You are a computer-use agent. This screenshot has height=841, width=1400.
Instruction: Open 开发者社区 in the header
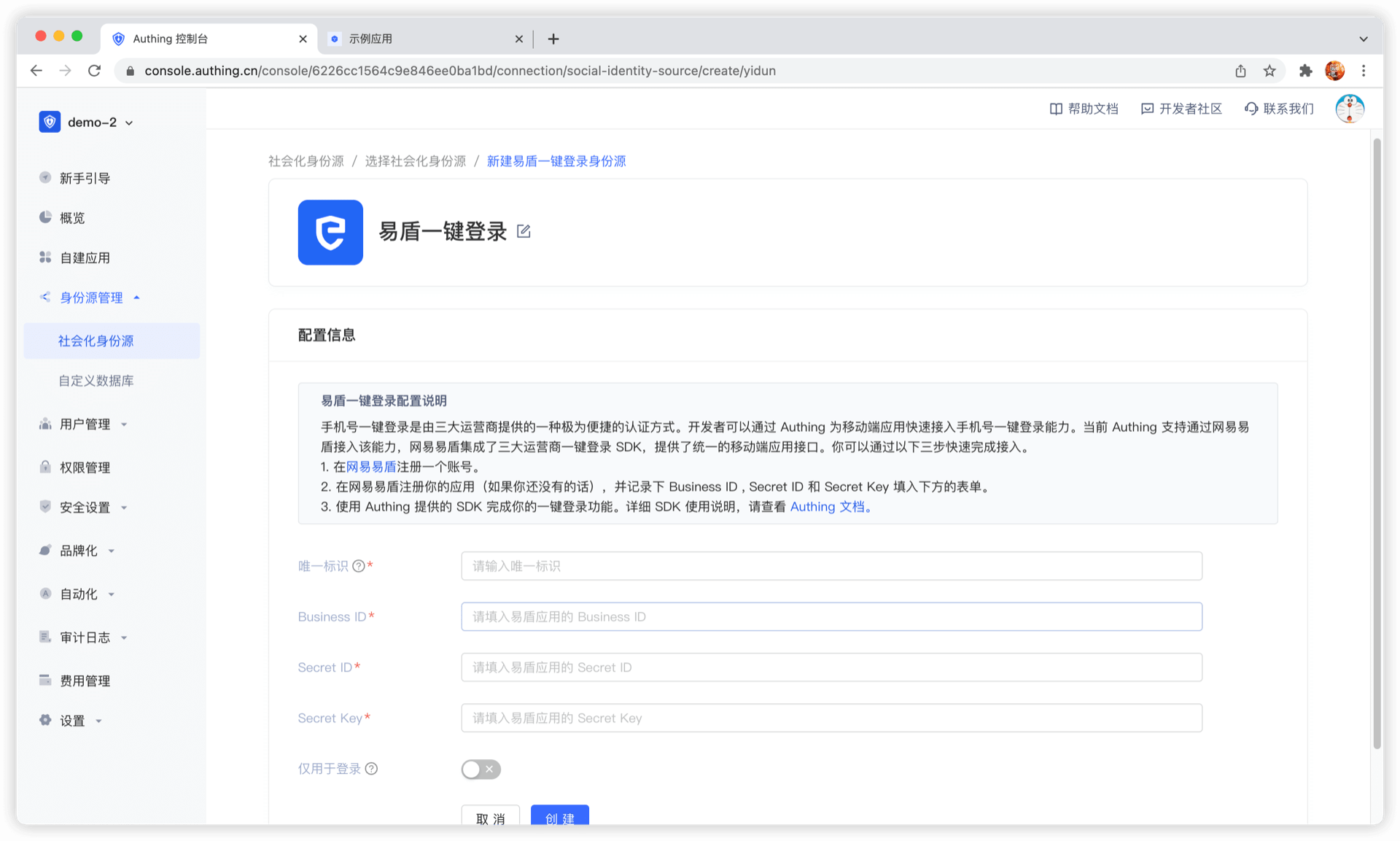tap(1181, 109)
